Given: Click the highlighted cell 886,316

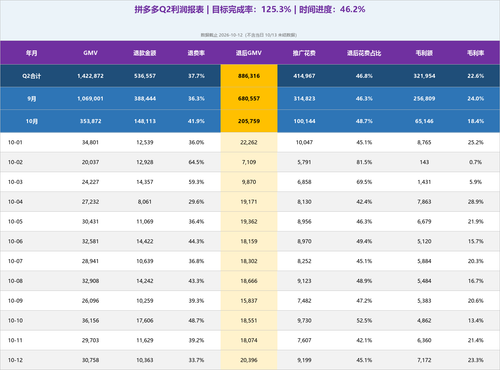Looking at the screenshot, I should tap(249, 76).
